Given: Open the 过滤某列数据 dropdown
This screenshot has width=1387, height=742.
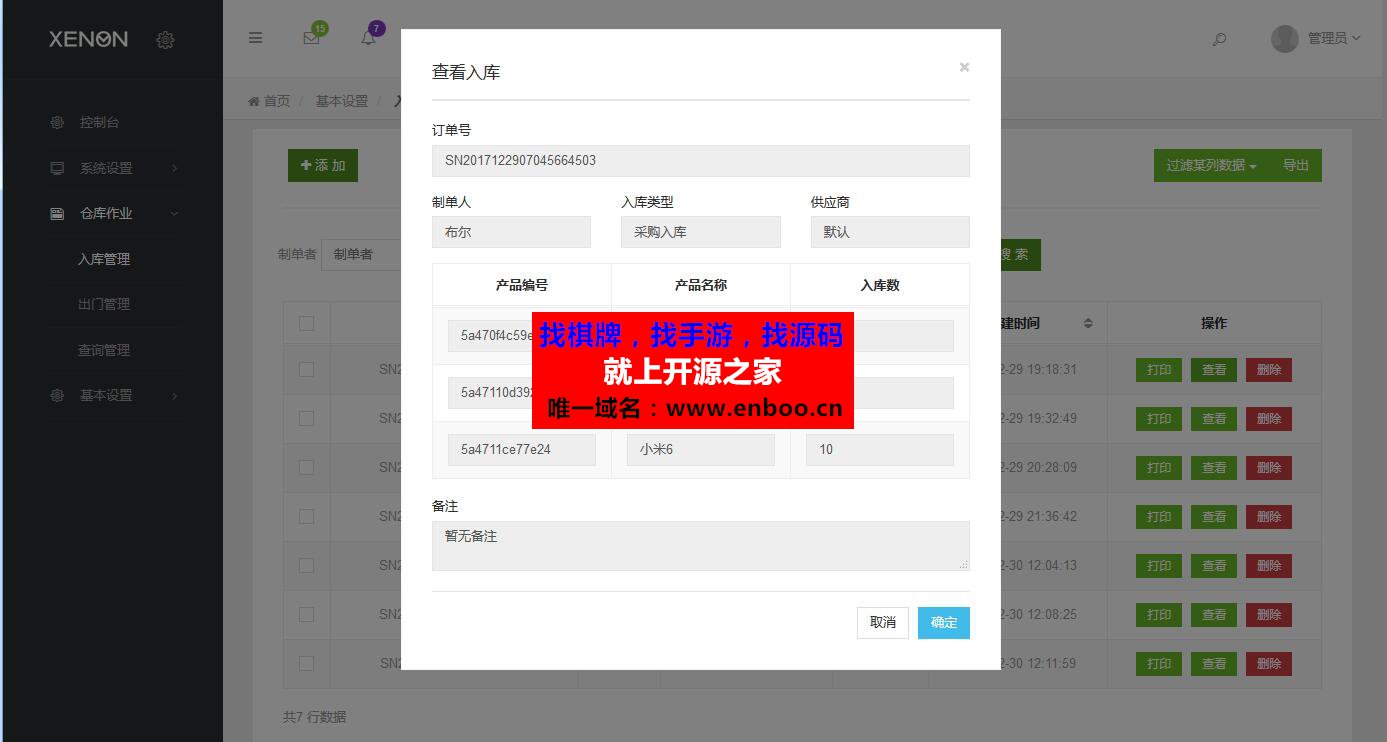Looking at the screenshot, I should [x=1211, y=165].
